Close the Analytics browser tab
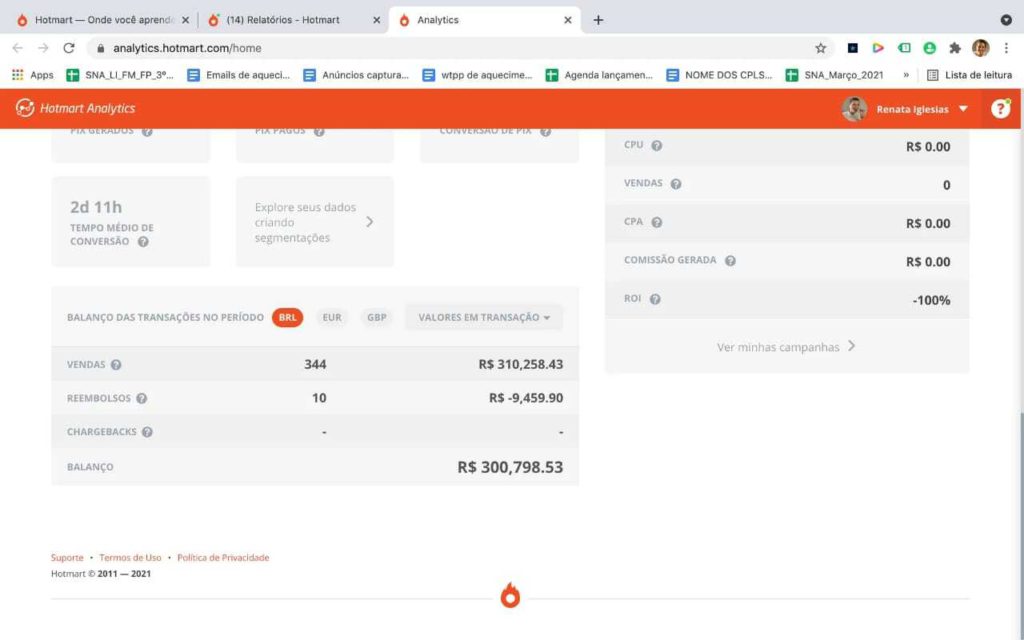Image resolution: width=1024 pixels, height=640 pixels. (x=568, y=20)
